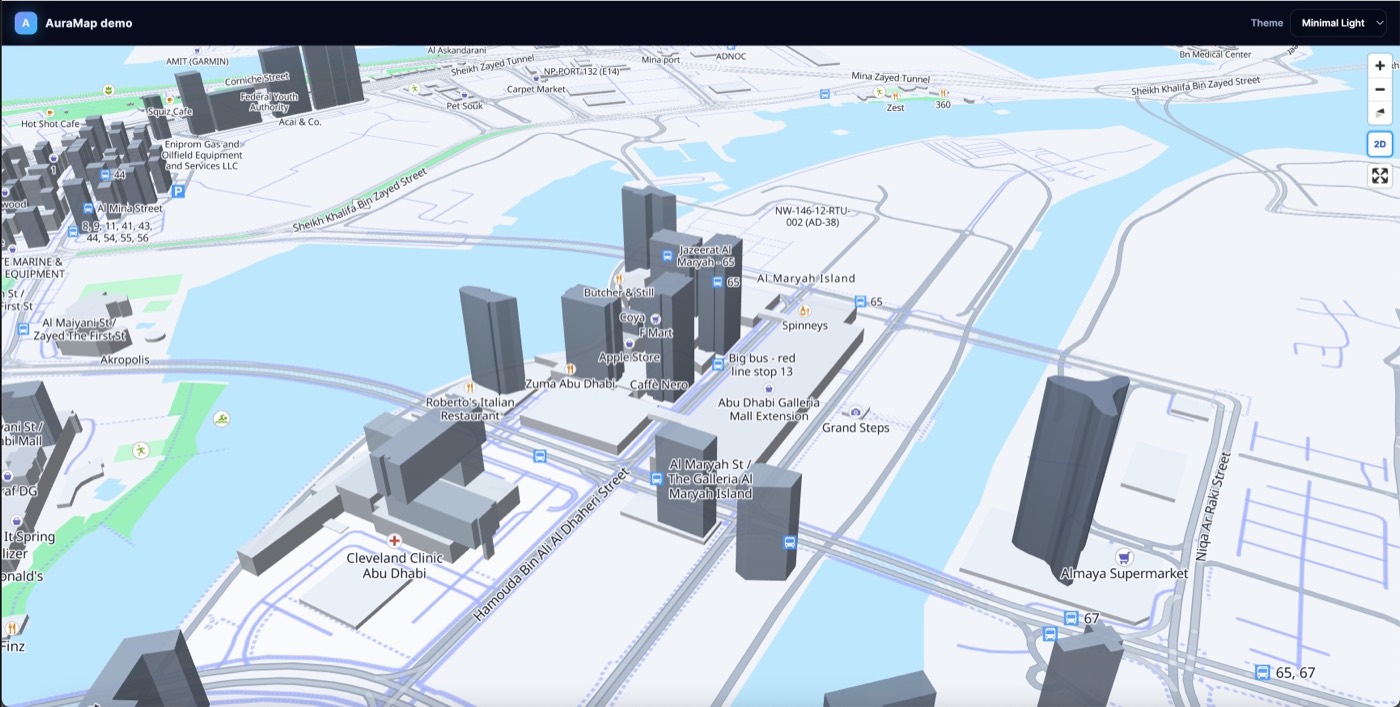
Task: Click the F Mart label
Action: (656, 332)
